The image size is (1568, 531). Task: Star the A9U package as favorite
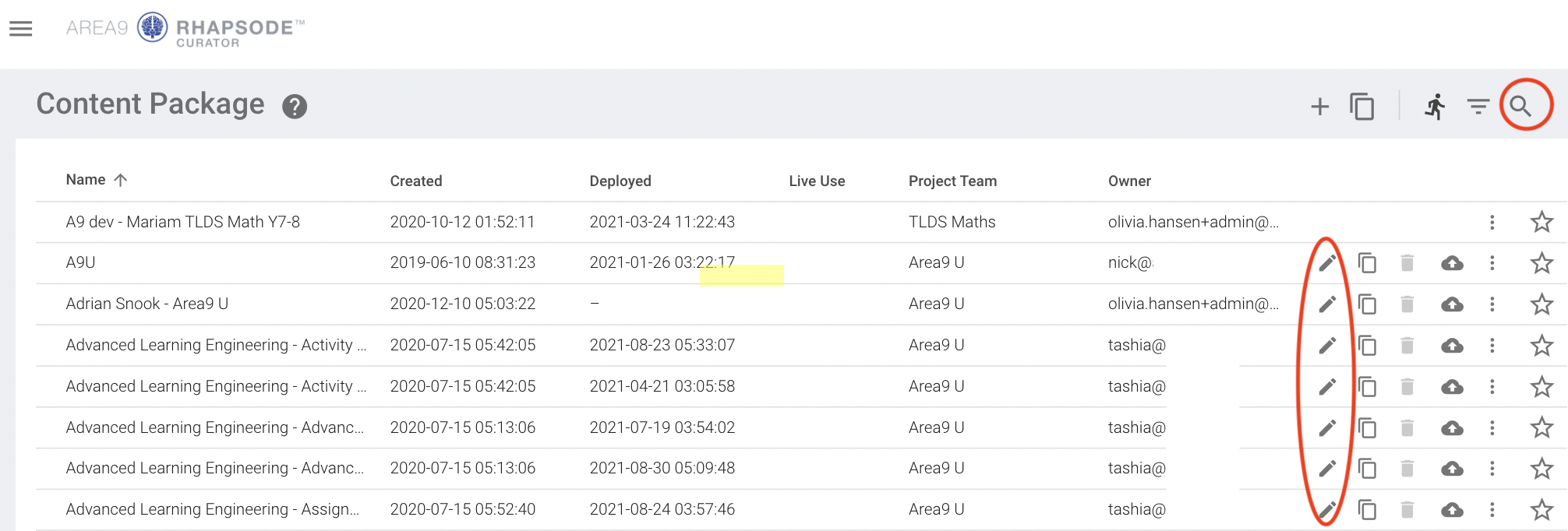tap(1542, 263)
